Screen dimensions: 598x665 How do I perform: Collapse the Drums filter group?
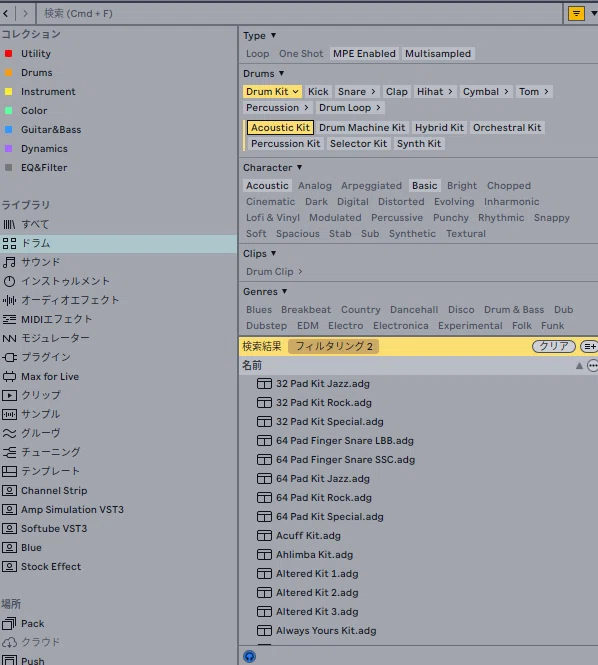point(282,73)
